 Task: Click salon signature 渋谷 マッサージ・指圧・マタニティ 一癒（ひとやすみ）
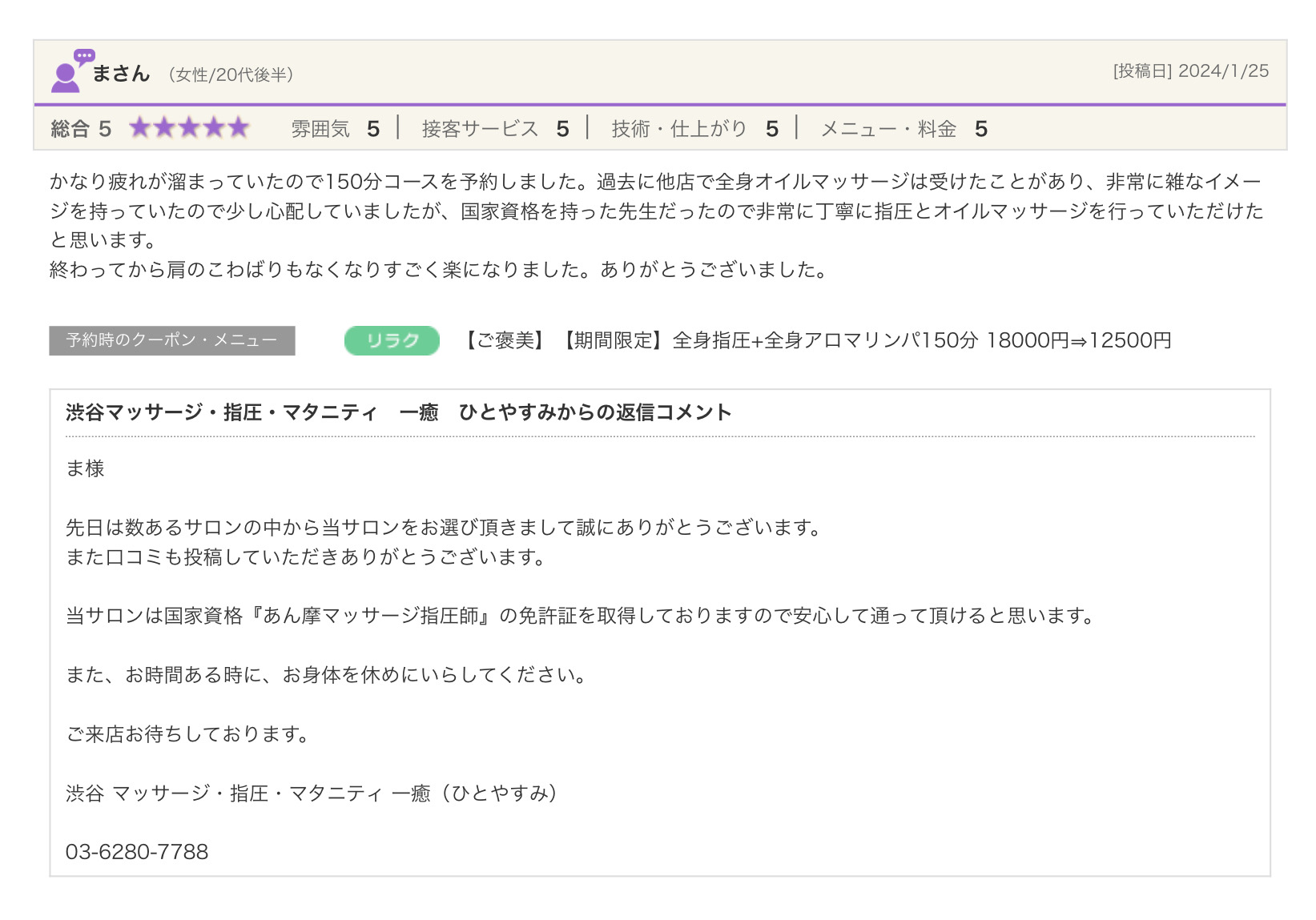(312, 793)
